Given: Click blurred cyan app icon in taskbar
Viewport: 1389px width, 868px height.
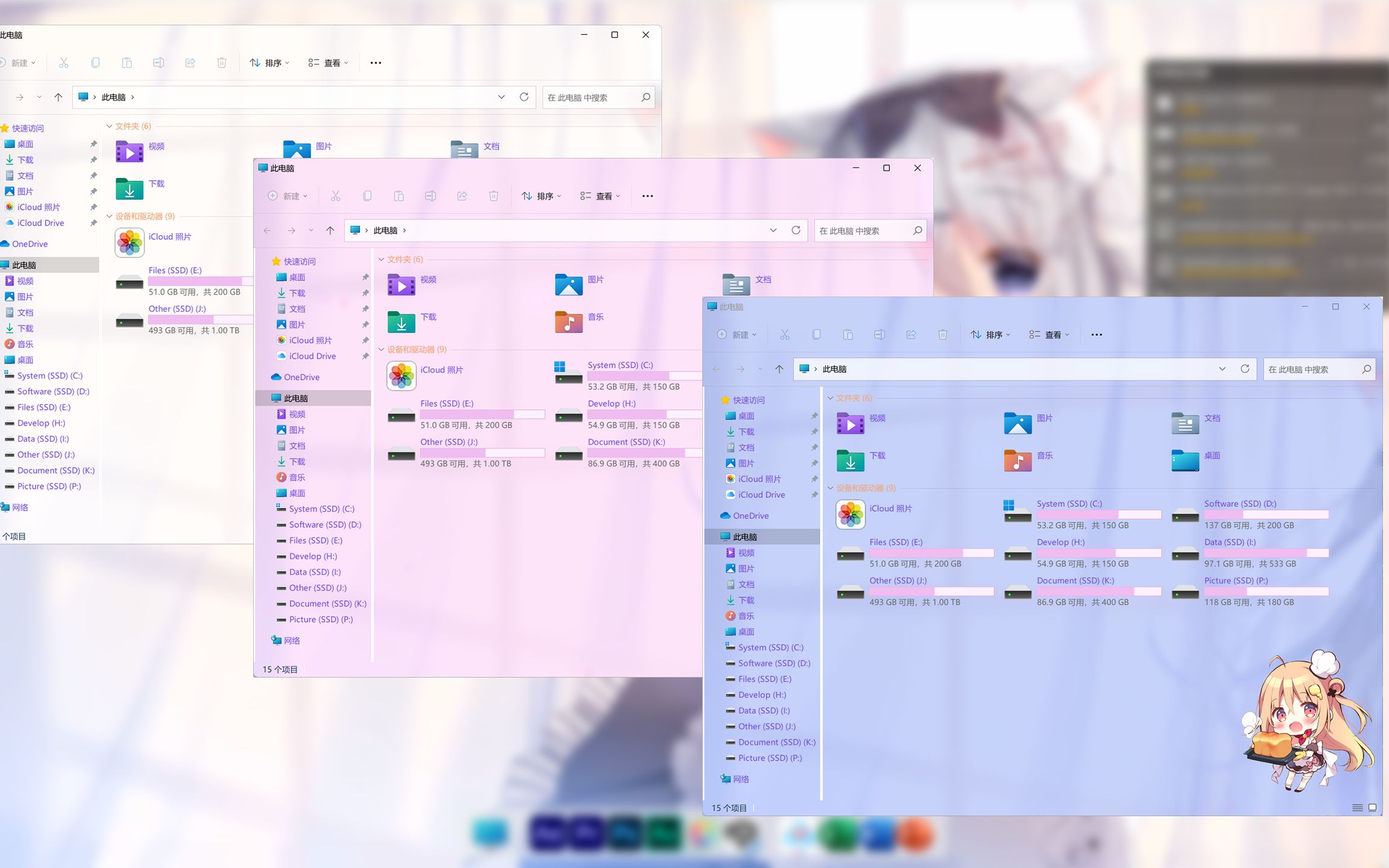Looking at the screenshot, I should (491, 834).
